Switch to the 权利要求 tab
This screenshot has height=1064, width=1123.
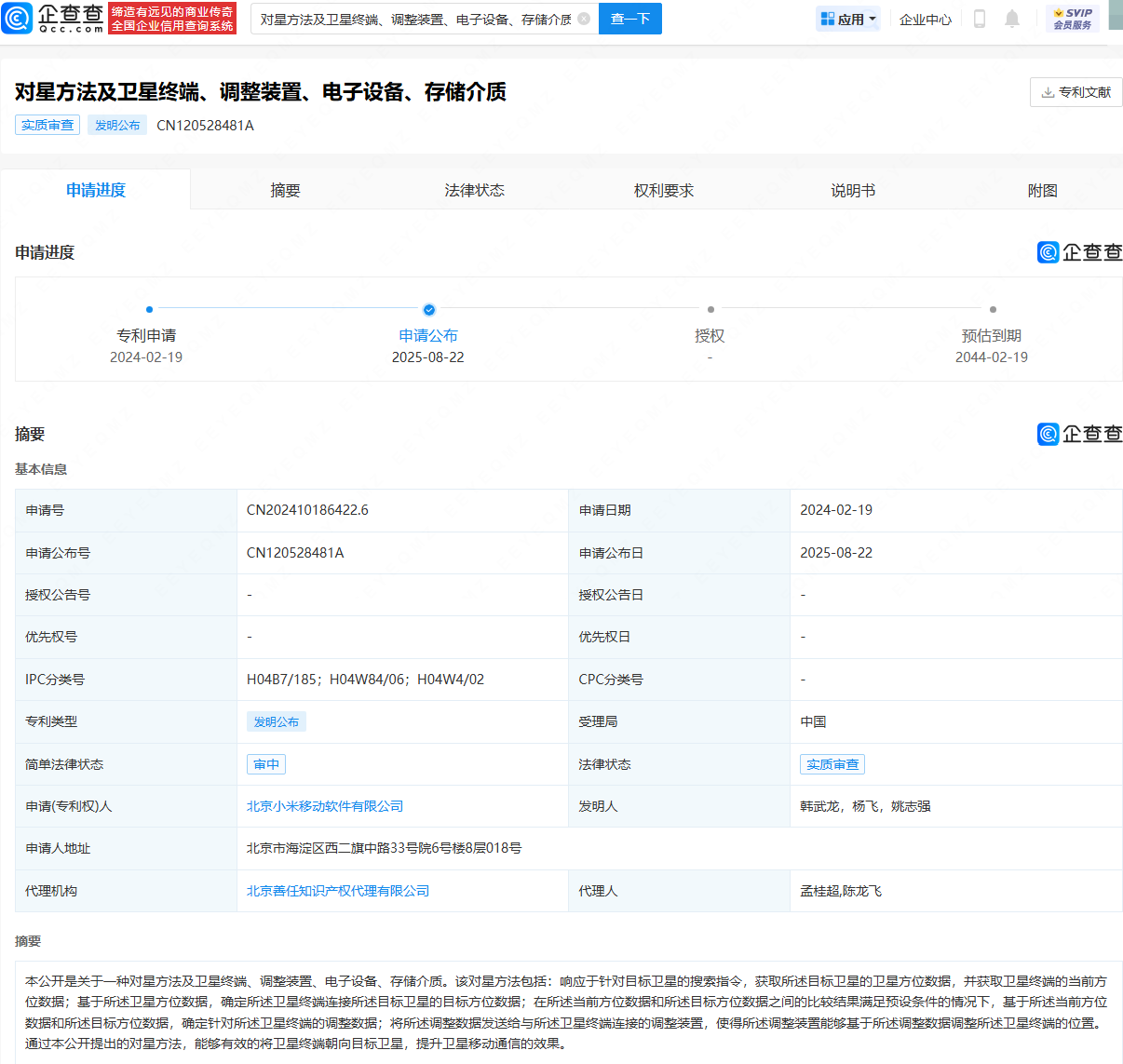tap(664, 190)
